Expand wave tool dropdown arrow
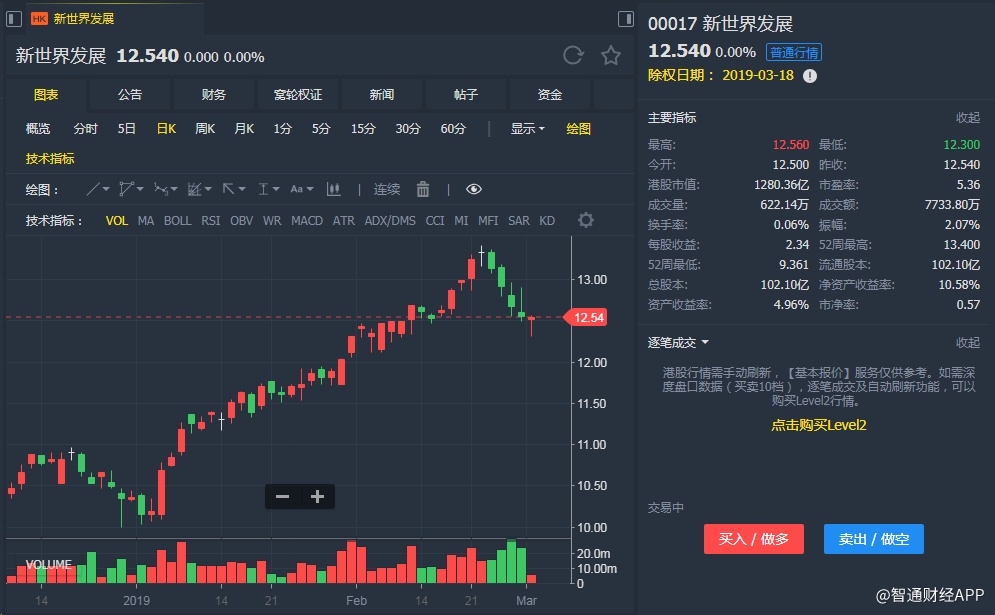The image size is (995, 615). pos(174,189)
